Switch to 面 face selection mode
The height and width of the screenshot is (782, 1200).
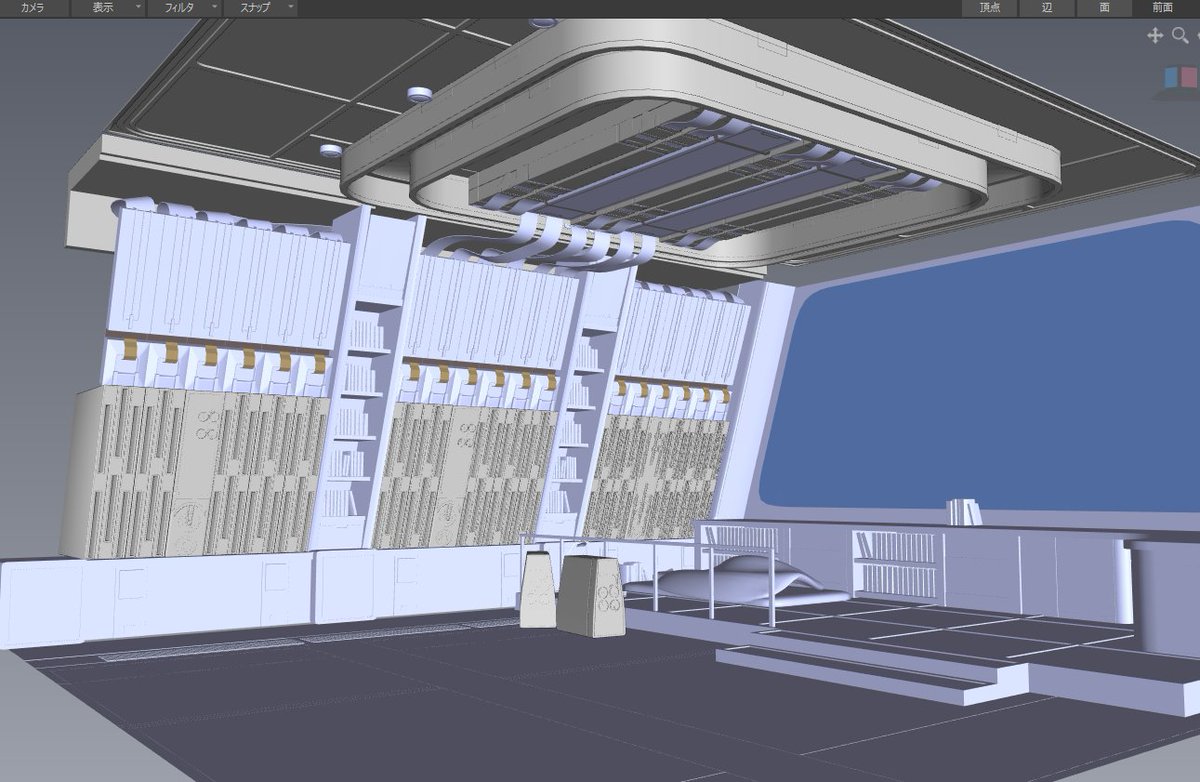coord(1104,7)
